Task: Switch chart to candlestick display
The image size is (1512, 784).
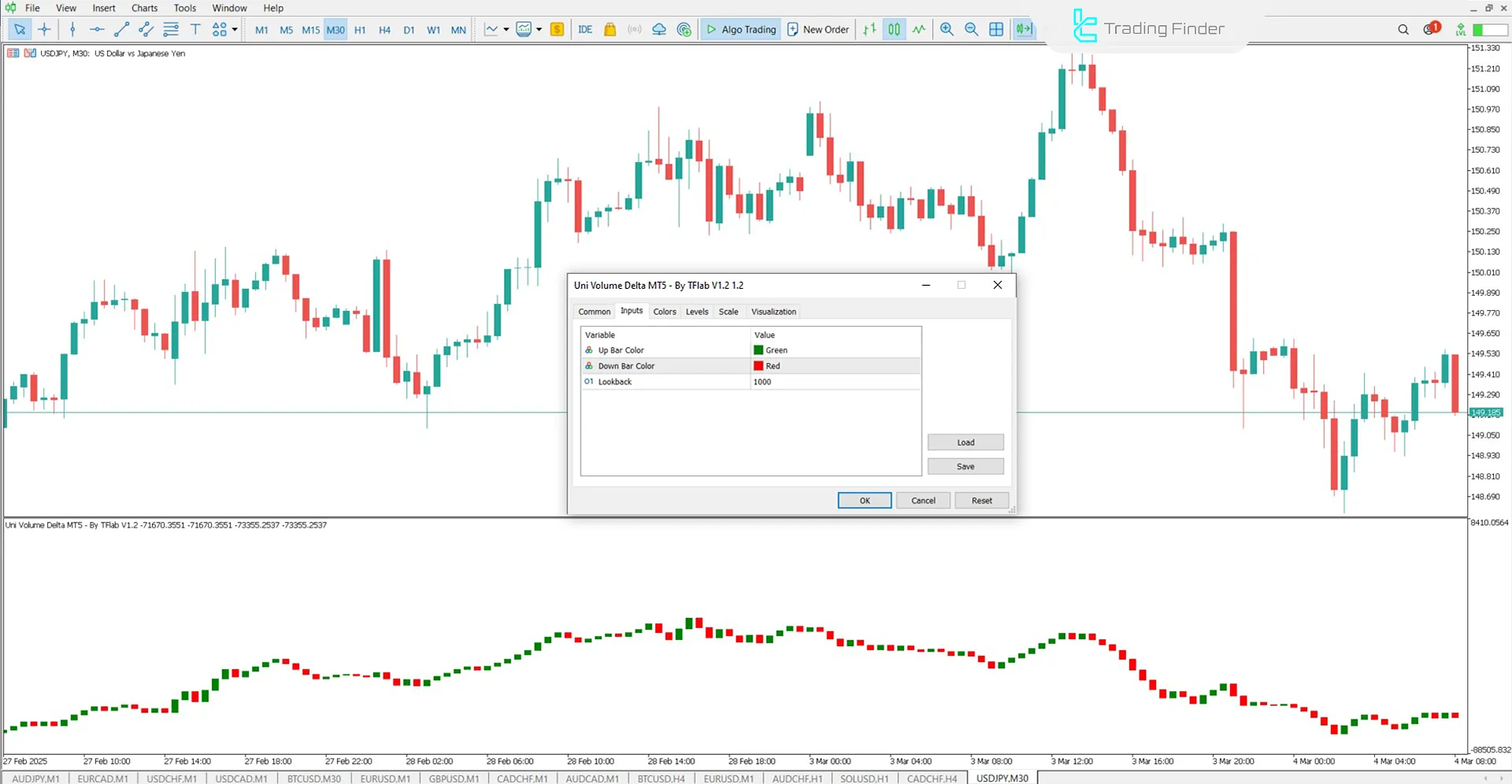Action: [893, 29]
